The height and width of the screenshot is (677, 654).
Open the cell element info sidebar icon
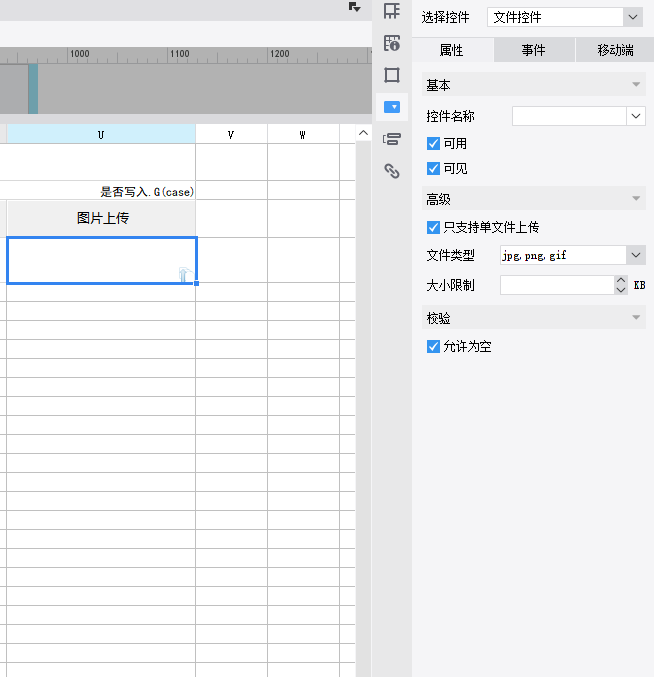tap(392, 43)
